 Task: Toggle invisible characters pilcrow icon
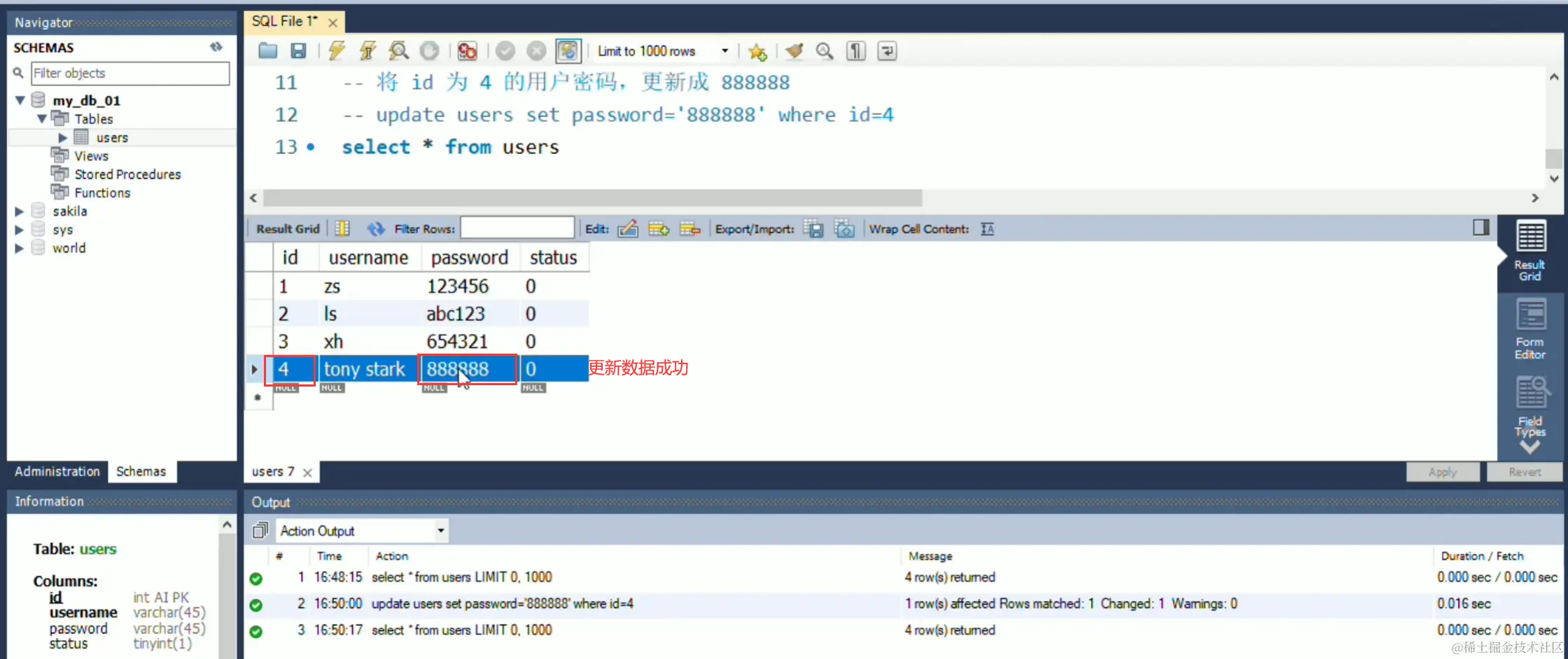click(855, 50)
